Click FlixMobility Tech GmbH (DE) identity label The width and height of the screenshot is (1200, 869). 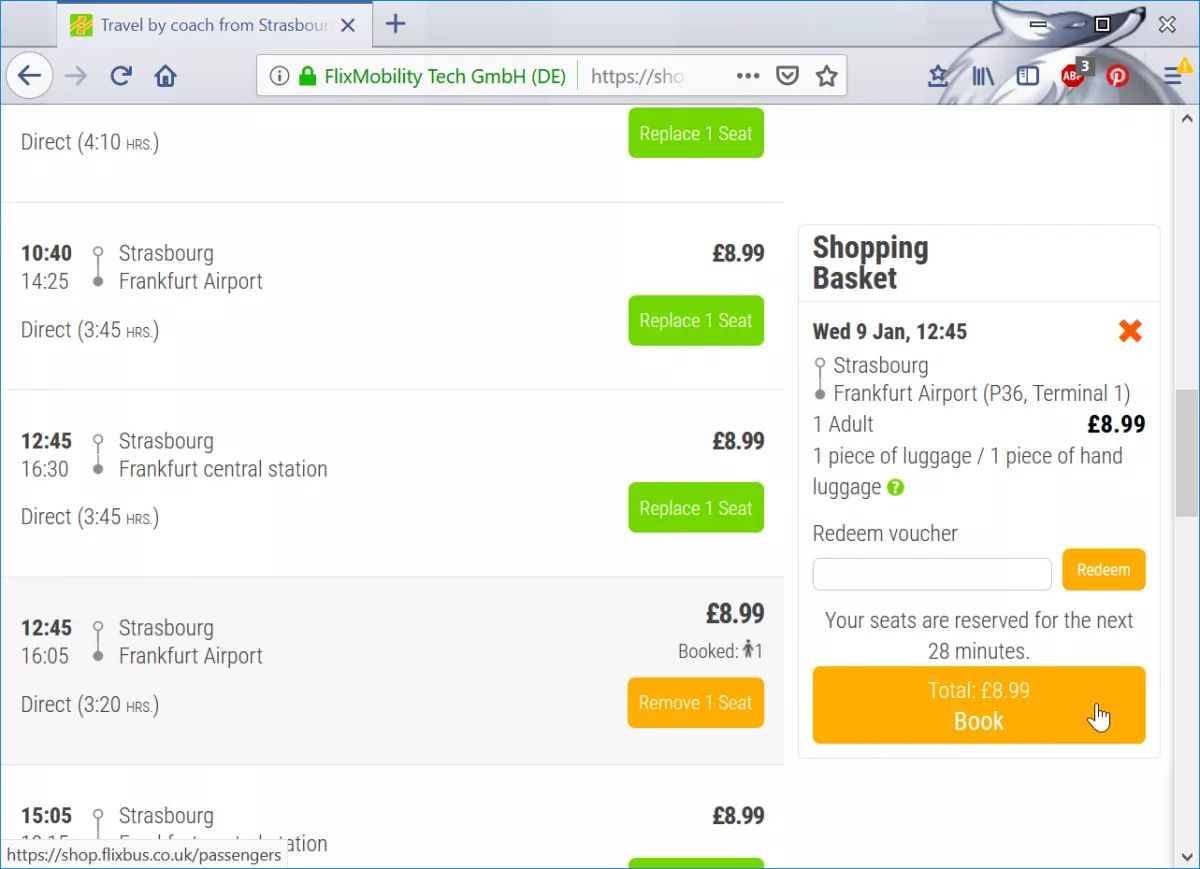click(x=445, y=76)
